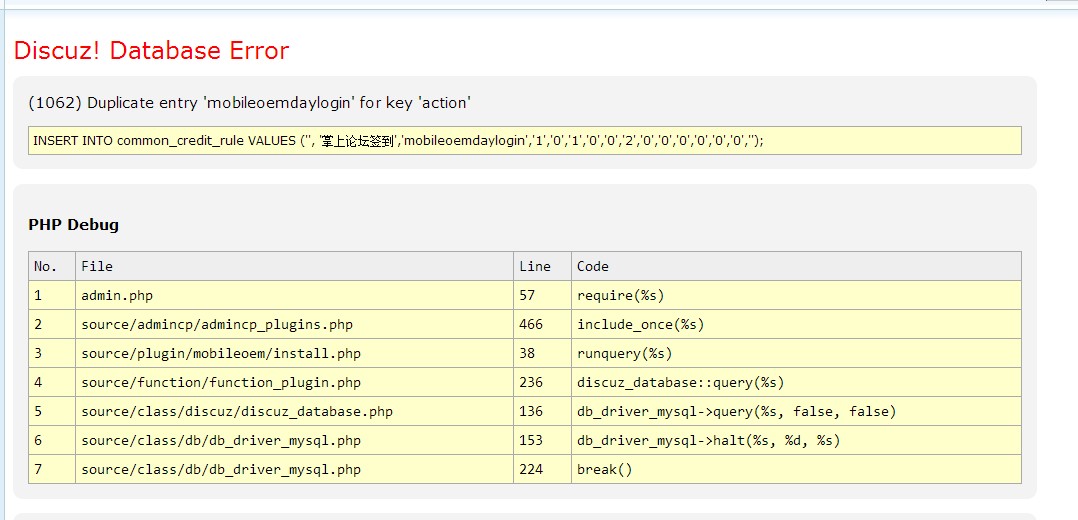1078x520 pixels.
Task: Click line number 38
Action: [x=542, y=354]
